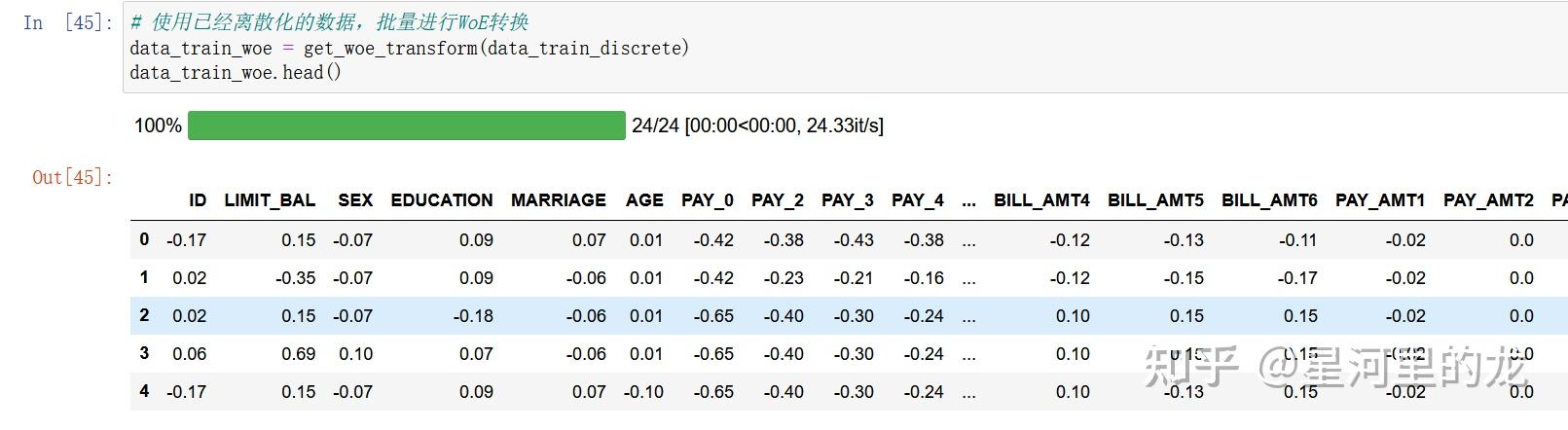1568x430 pixels.
Task: Click the BILL_AMT4 column header
Action: tap(1041, 200)
